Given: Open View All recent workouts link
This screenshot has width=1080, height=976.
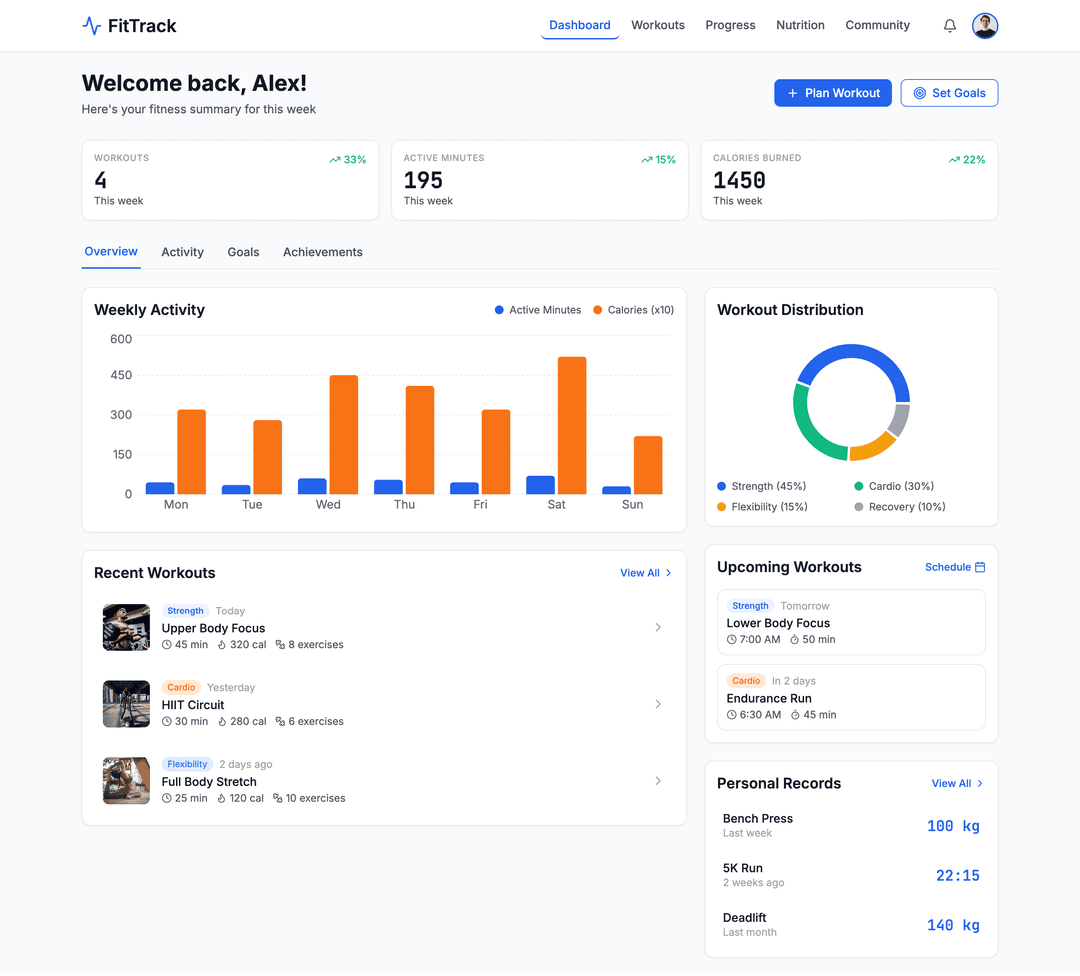Looking at the screenshot, I should (645, 573).
